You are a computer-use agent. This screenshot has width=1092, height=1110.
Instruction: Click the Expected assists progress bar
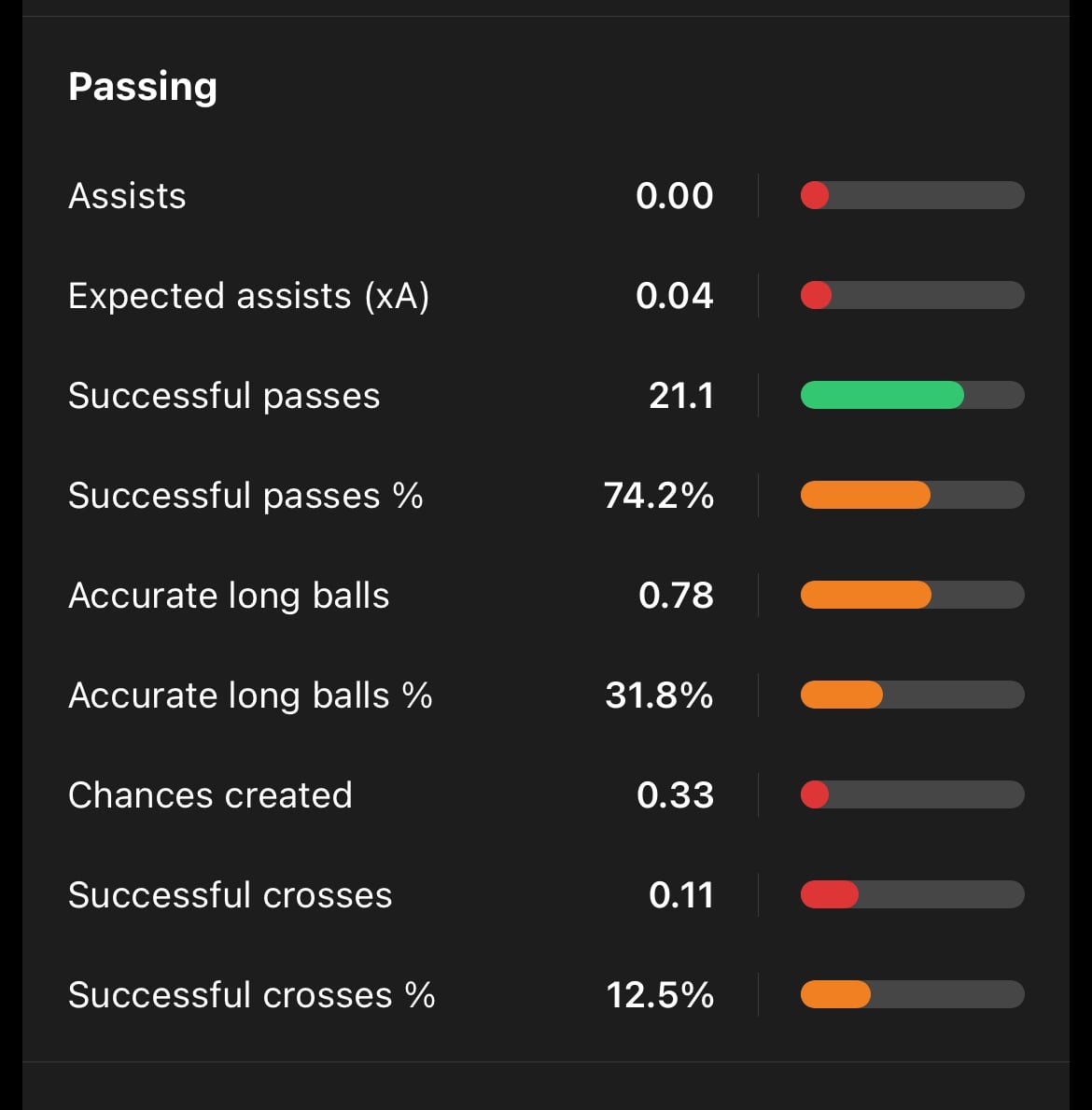[x=912, y=296]
